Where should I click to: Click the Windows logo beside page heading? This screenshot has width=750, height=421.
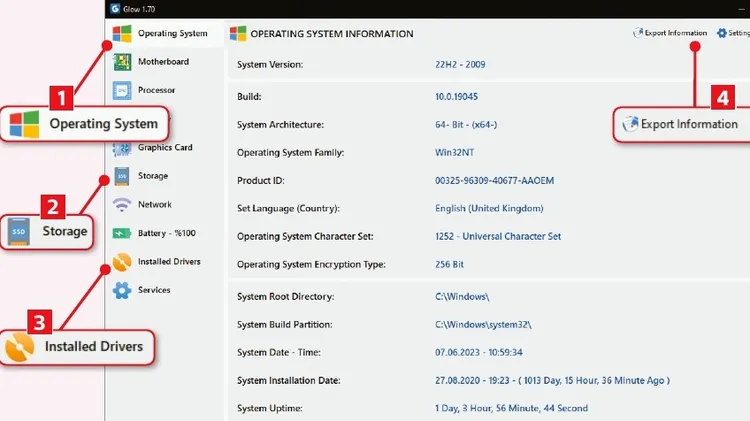(238, 33)
